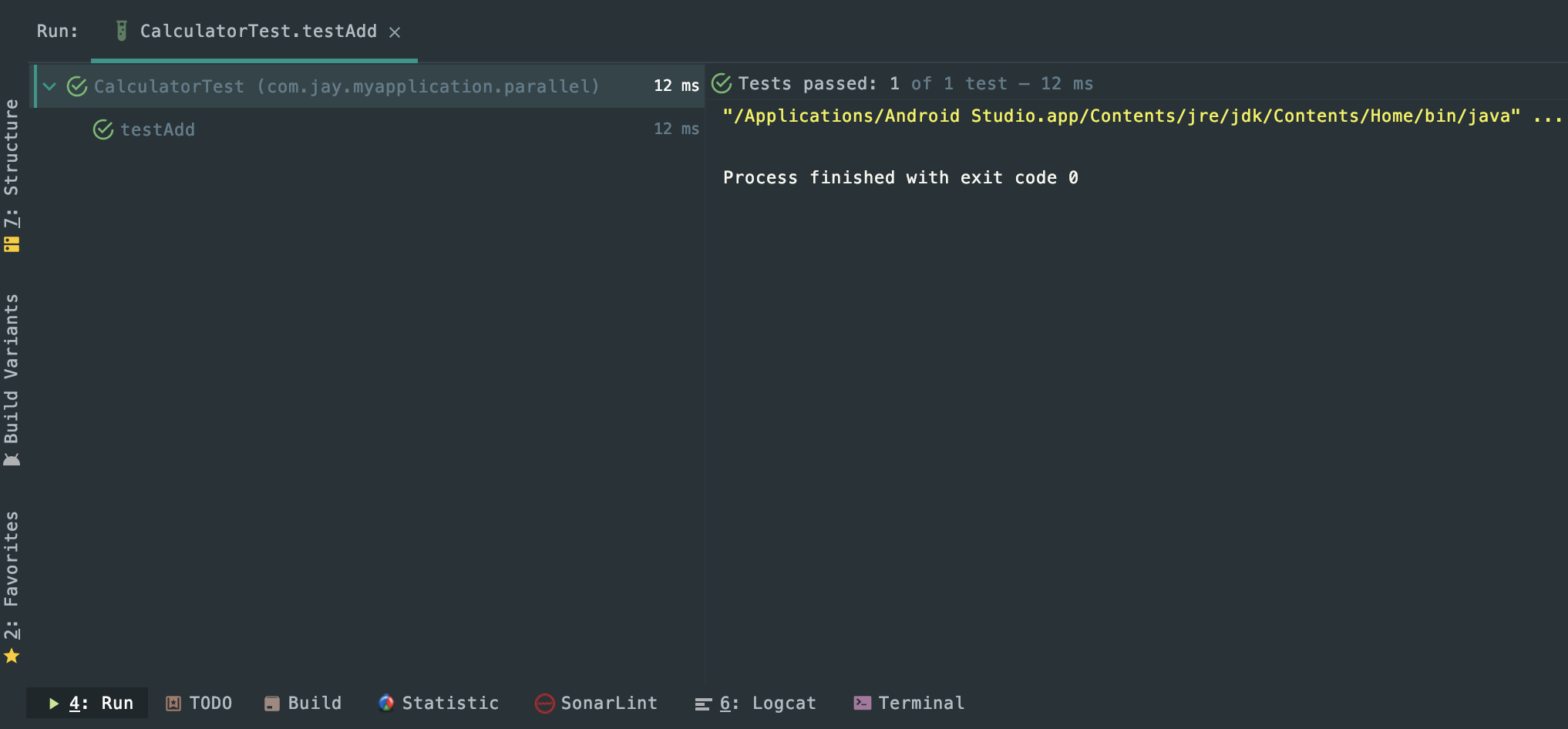Show the Favorites side panel star icon
1568x729 pixels.
[x=12, y=656]
